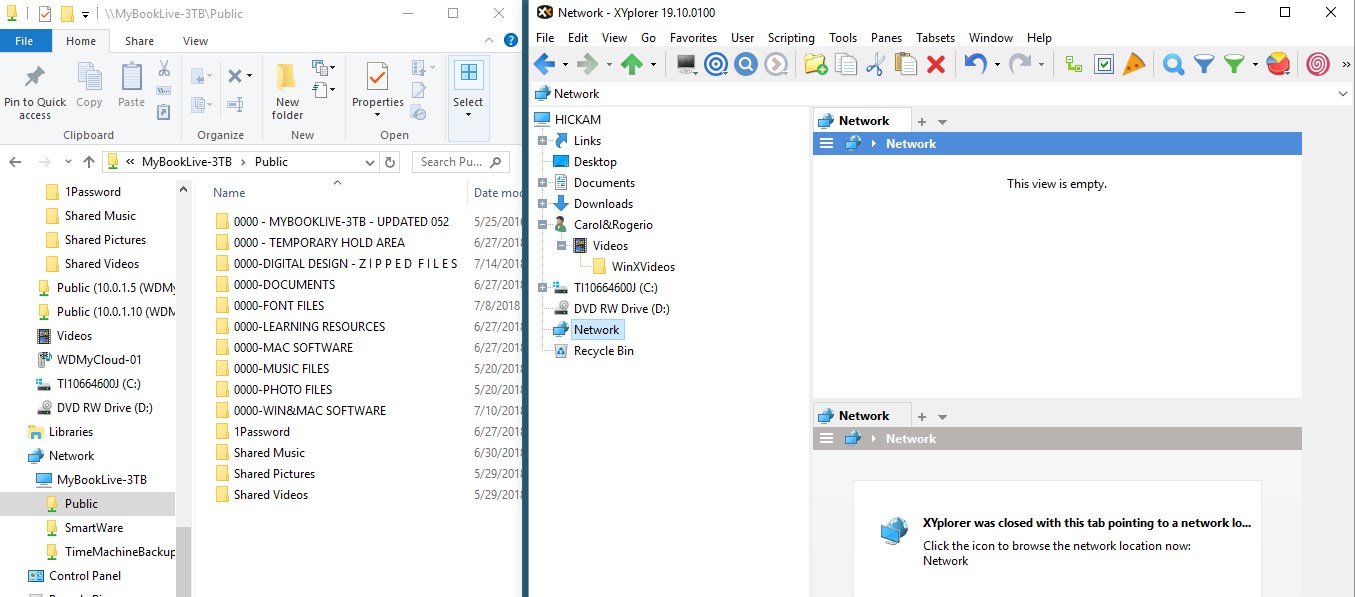The image size is (1355, 597).
Task: Create a new folder via XYplorer toolbar icon
Action: 815,64
